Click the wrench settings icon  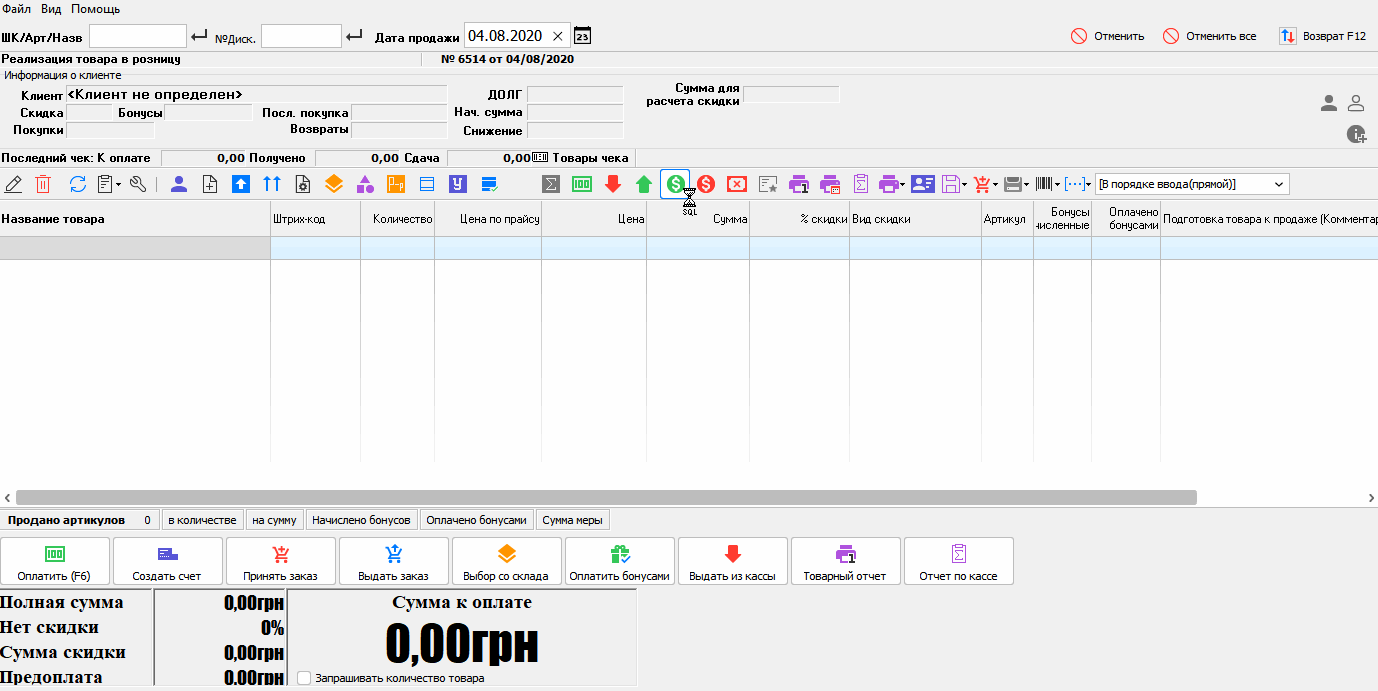click(x=138, y=184)
